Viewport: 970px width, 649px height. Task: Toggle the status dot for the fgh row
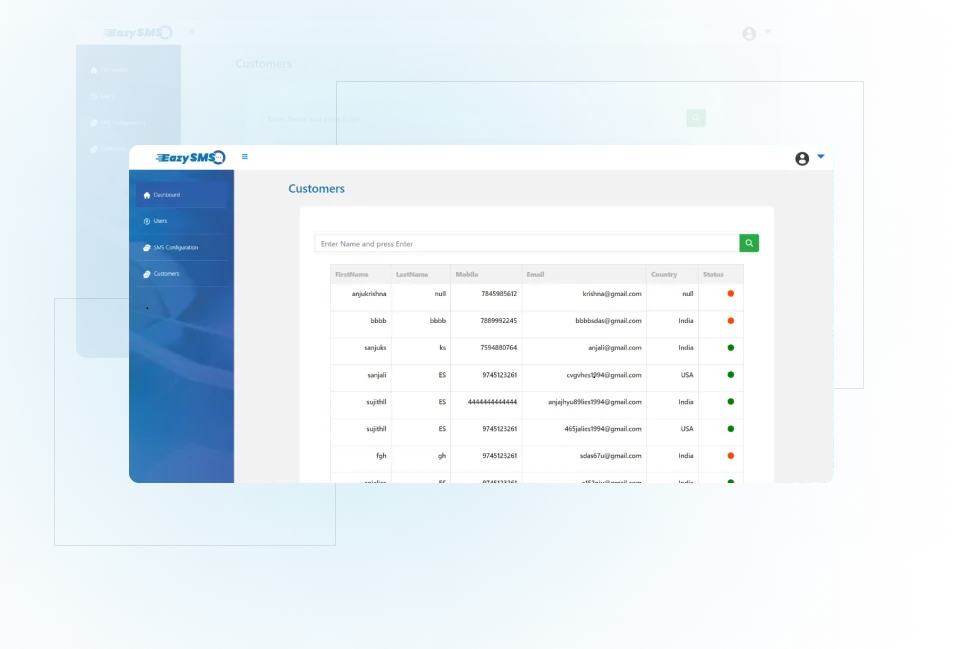point(730,456)
